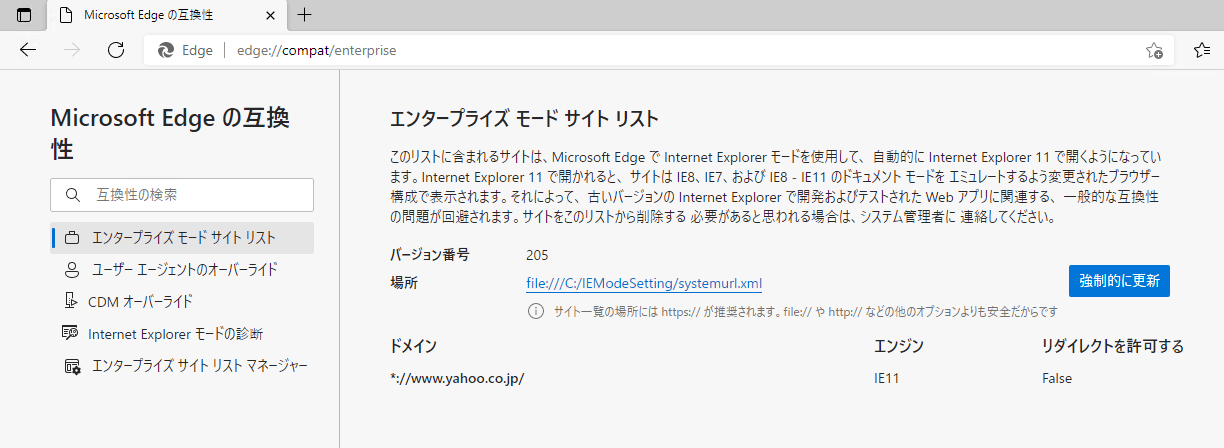This screenshot has height=448, width=1224.
Task: Click the バージョン番号 label
Action: click(x=429, y=254)
